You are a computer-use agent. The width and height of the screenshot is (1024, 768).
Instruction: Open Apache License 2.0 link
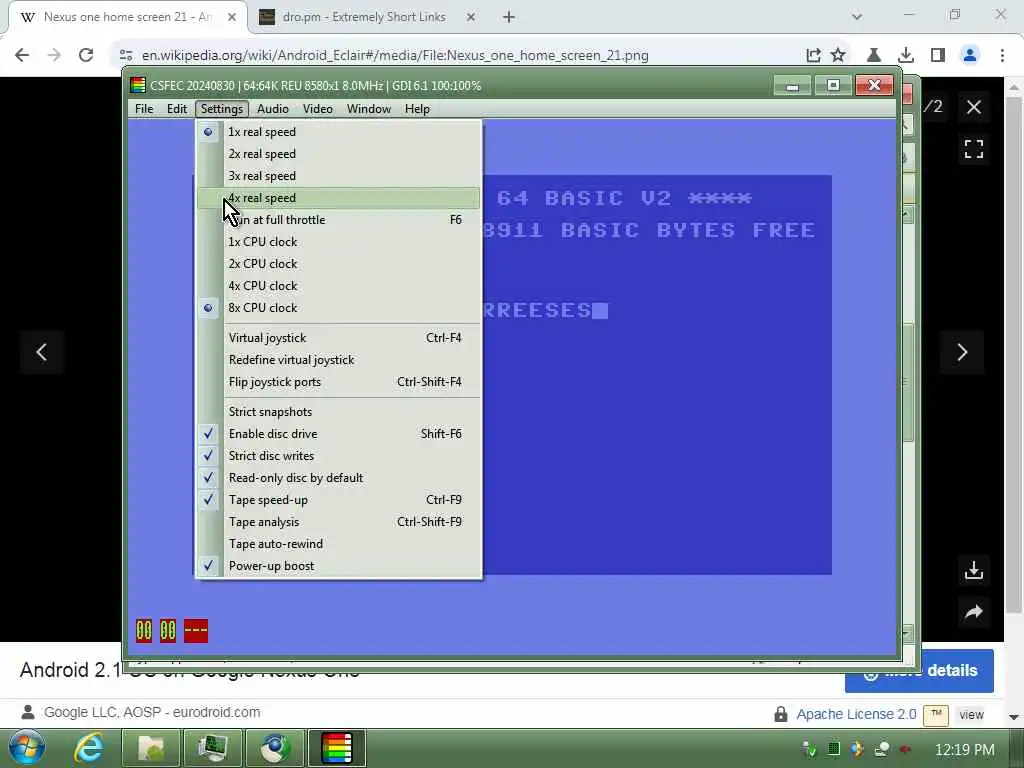coord(856,714)
